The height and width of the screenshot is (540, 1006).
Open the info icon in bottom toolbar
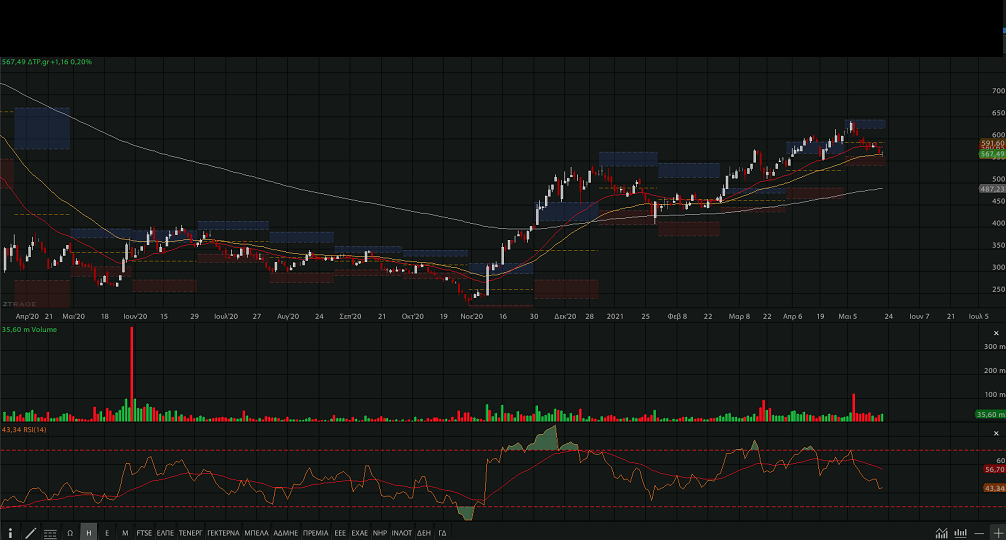(x=11, y=533)
